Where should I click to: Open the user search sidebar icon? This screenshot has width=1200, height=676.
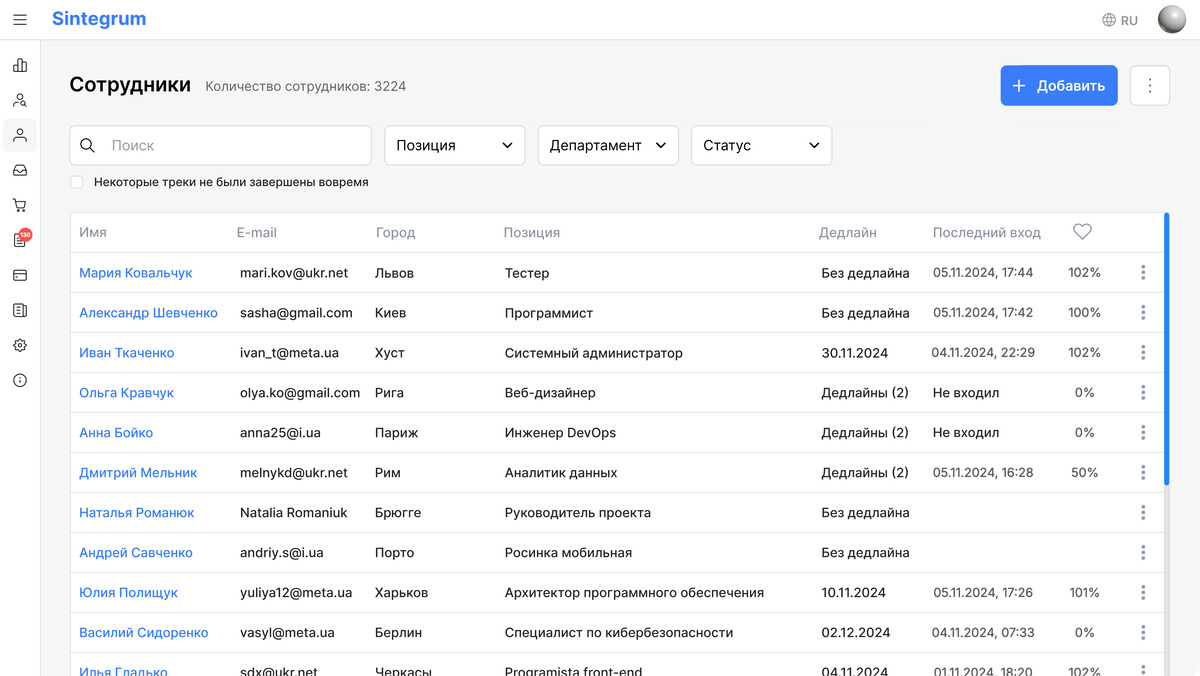pyautogui.click(x=20, y=100)
